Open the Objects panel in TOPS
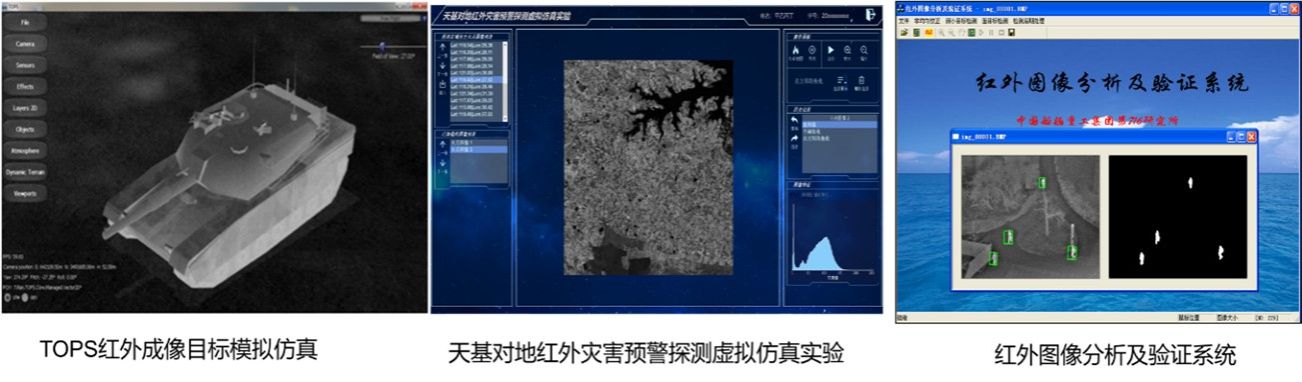The height and width of the screenshot is (382, 1302). pos(24,129)
